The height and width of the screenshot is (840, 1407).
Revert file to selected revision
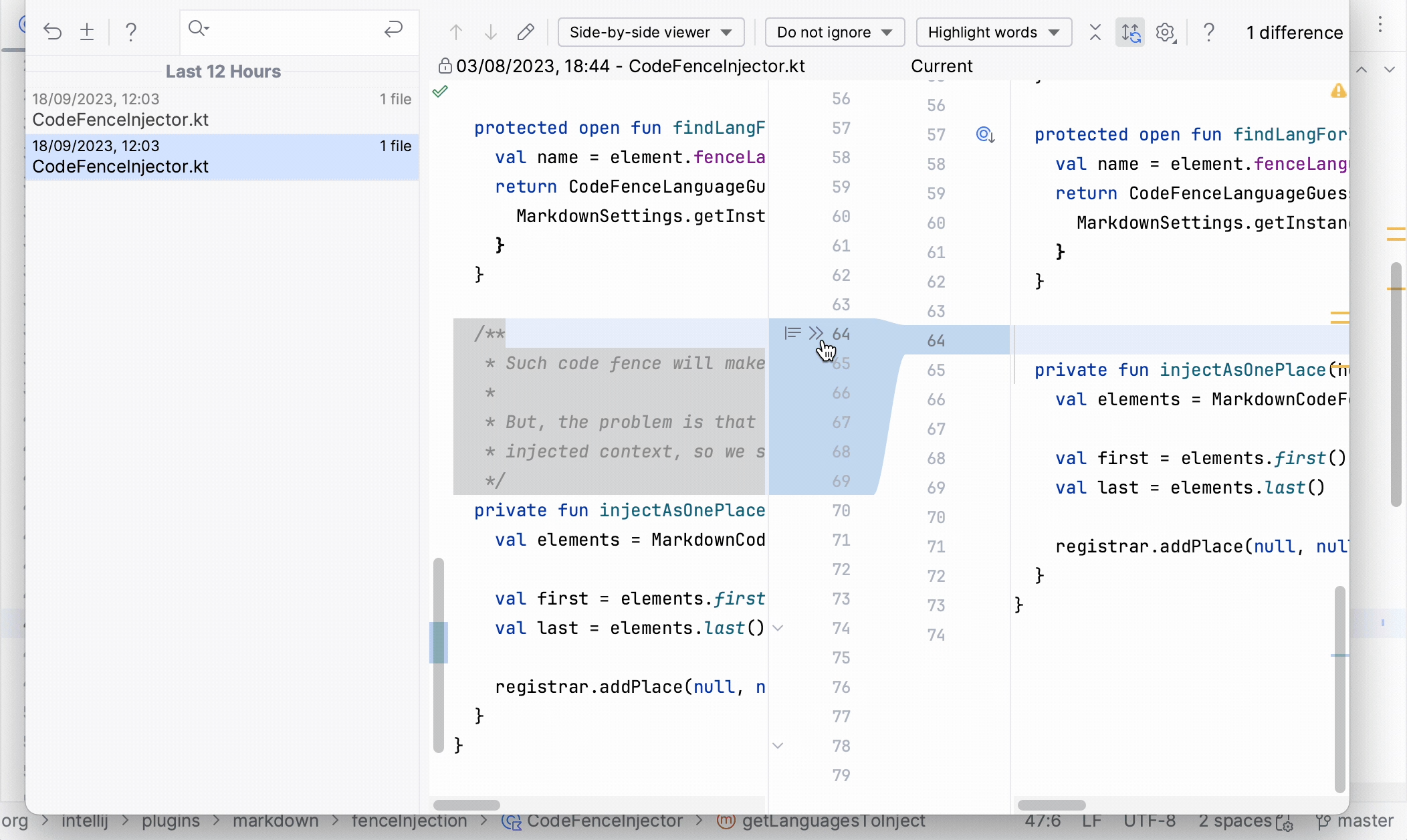tap(52, 31)
